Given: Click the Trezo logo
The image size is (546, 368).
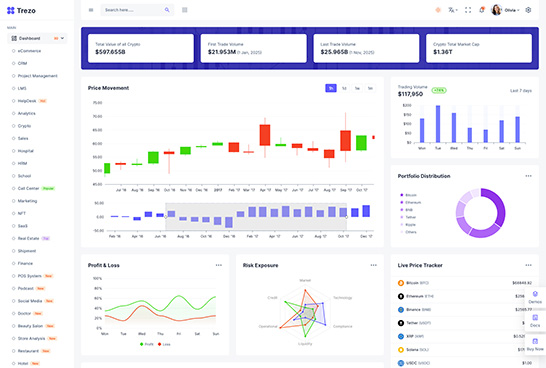Looking at the screenshot, I should coord(21,10).
